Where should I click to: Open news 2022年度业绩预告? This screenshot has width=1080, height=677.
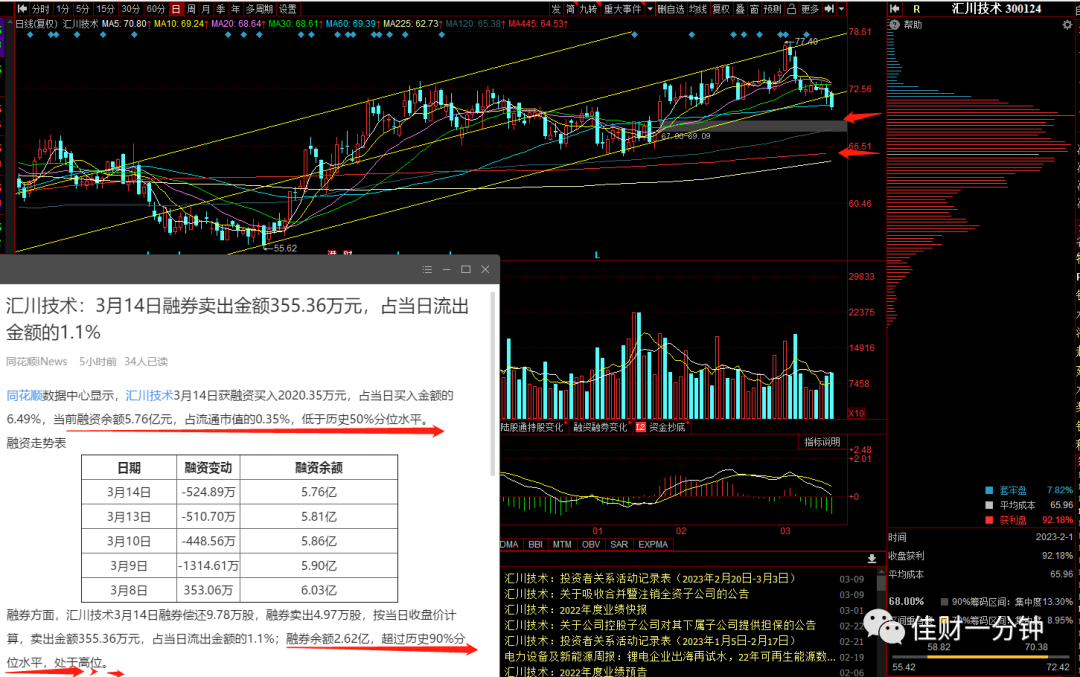[575, 672]
